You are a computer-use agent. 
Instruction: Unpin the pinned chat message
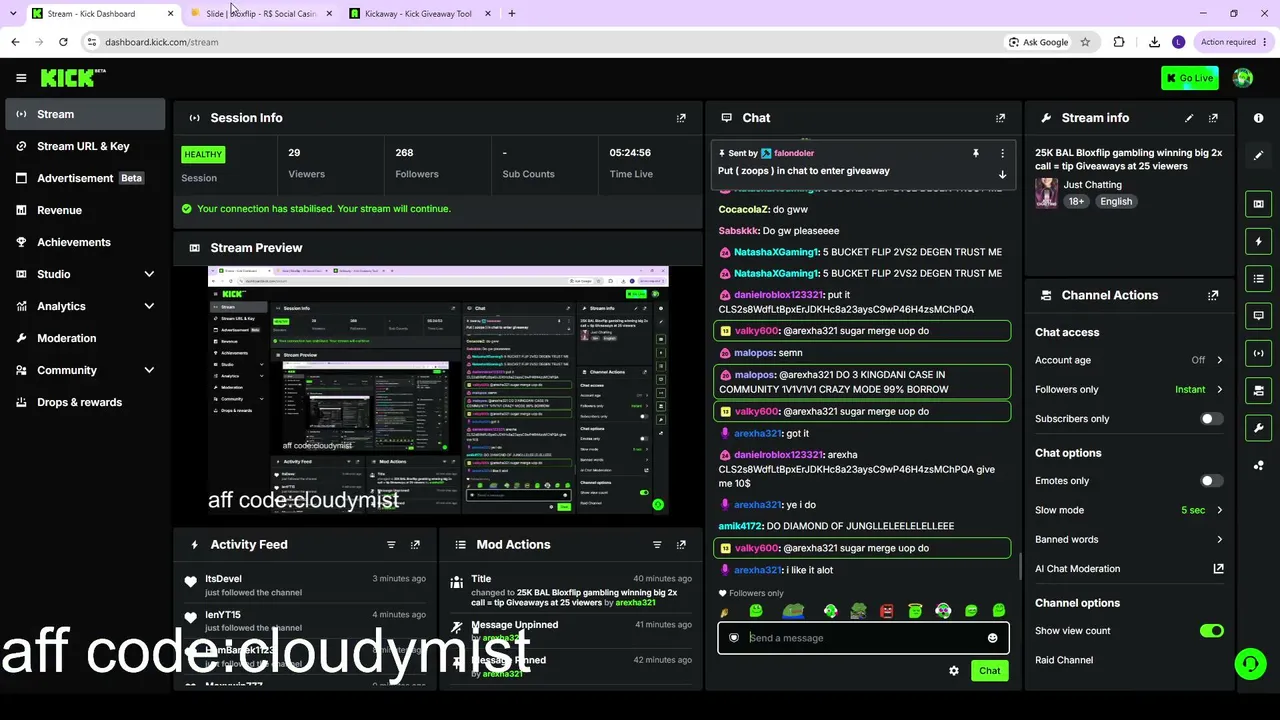click(975, 153)
